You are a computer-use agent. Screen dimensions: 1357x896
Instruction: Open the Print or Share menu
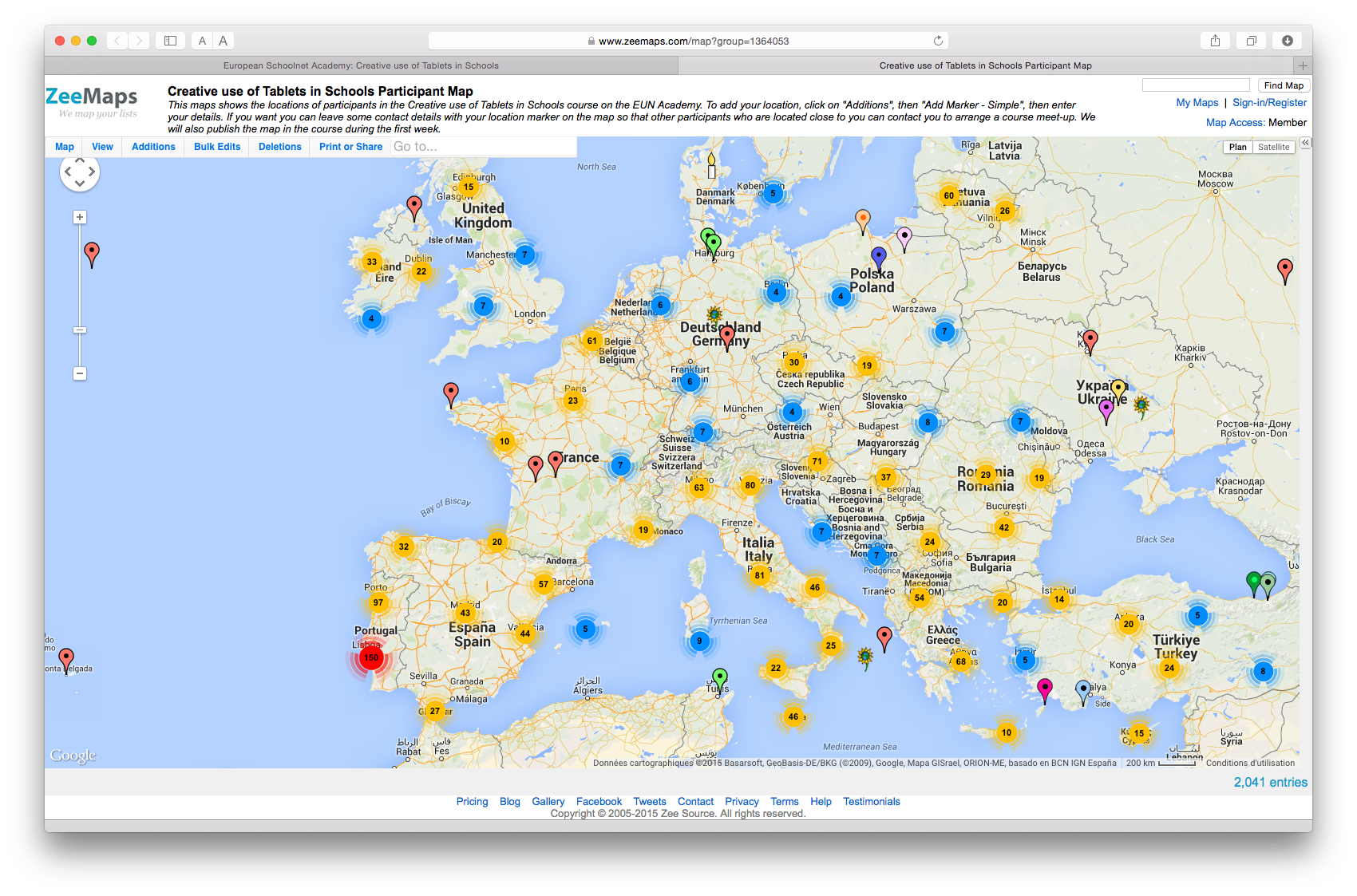click(350, 147)
